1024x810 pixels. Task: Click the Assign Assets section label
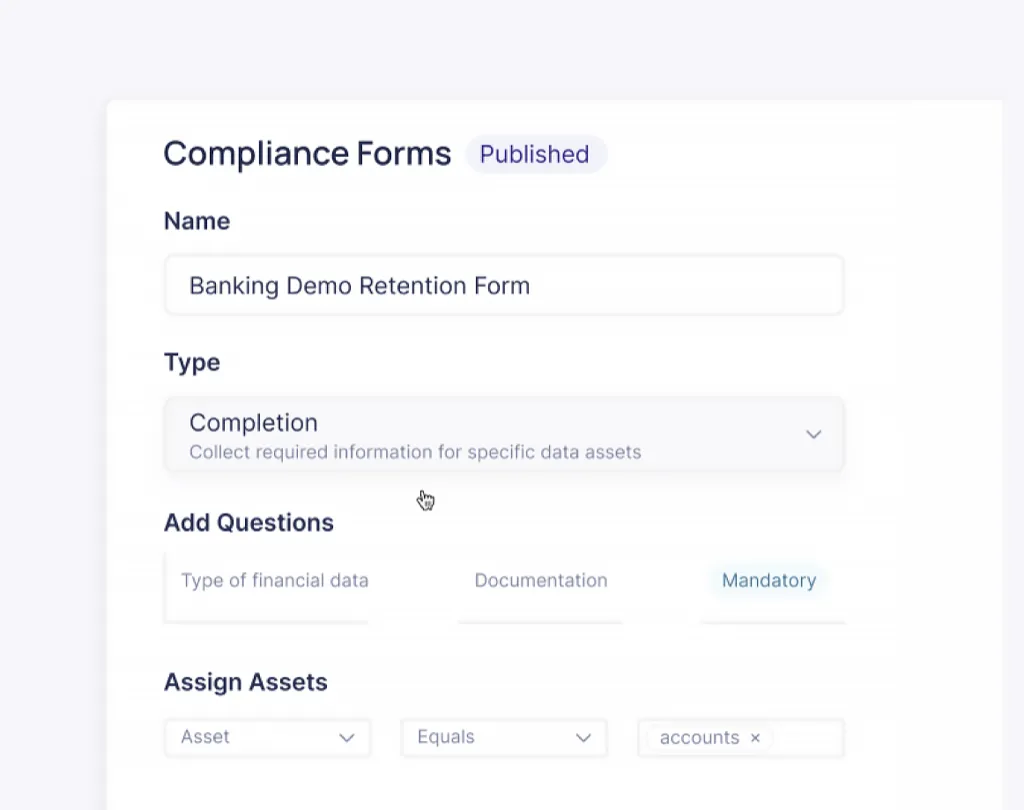click(246, 683)
